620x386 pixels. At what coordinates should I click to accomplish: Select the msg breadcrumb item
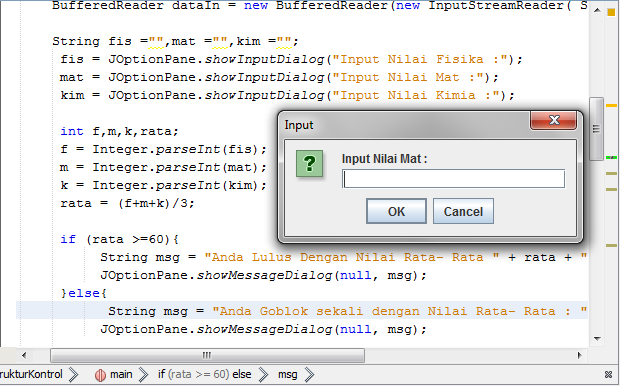pos(287,374)
